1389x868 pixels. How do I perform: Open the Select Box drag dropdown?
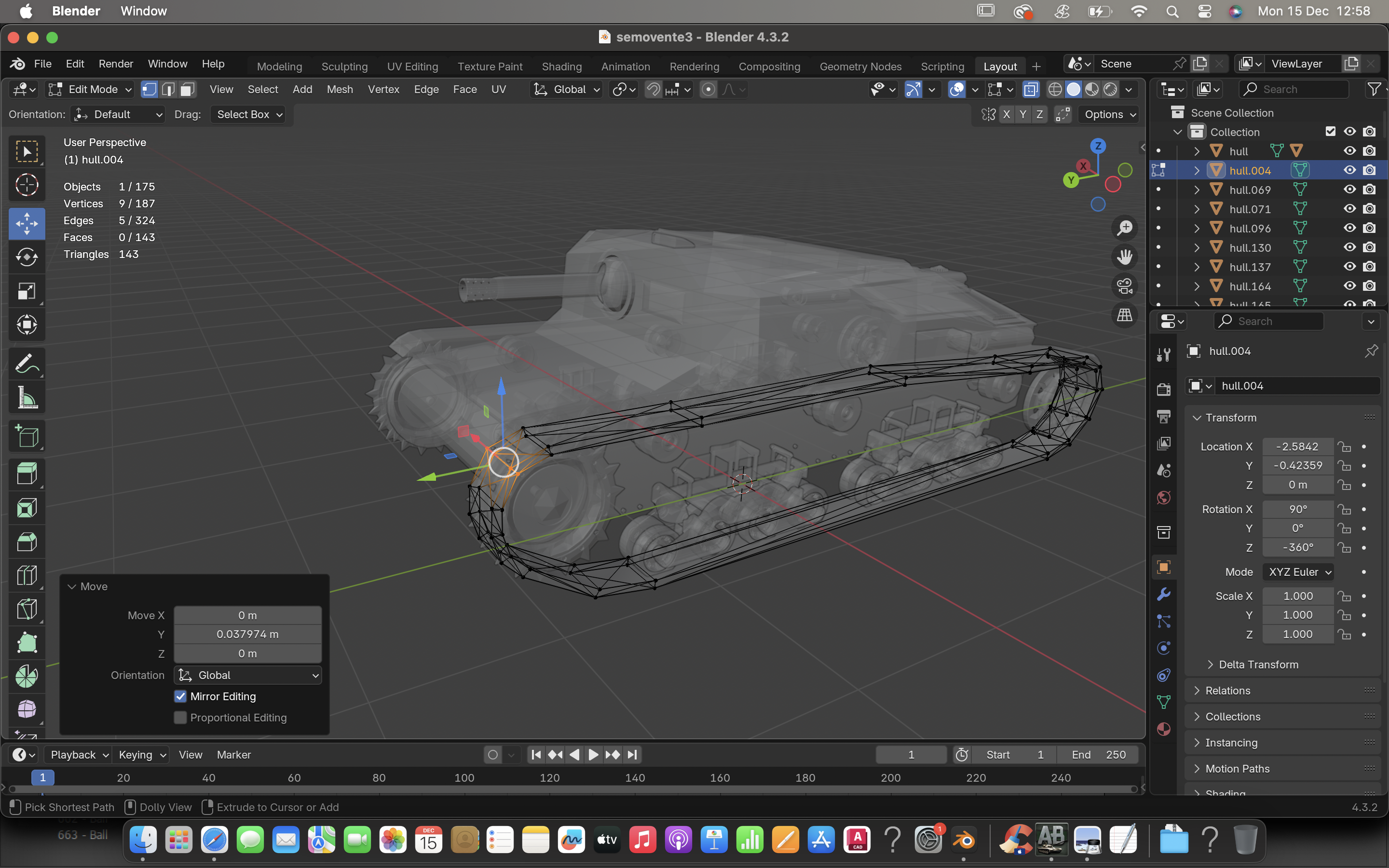[x=248, y=114]
